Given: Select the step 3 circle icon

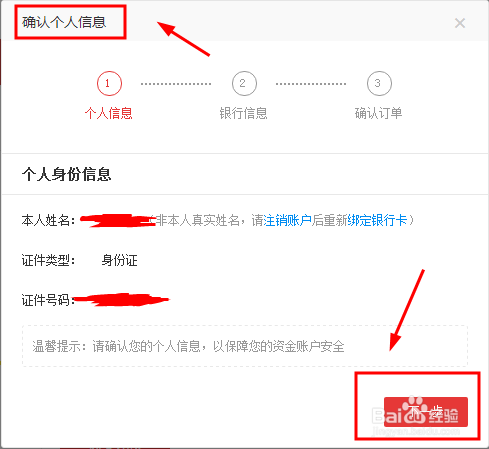Looking at the screenshot, I should [379, 83].
